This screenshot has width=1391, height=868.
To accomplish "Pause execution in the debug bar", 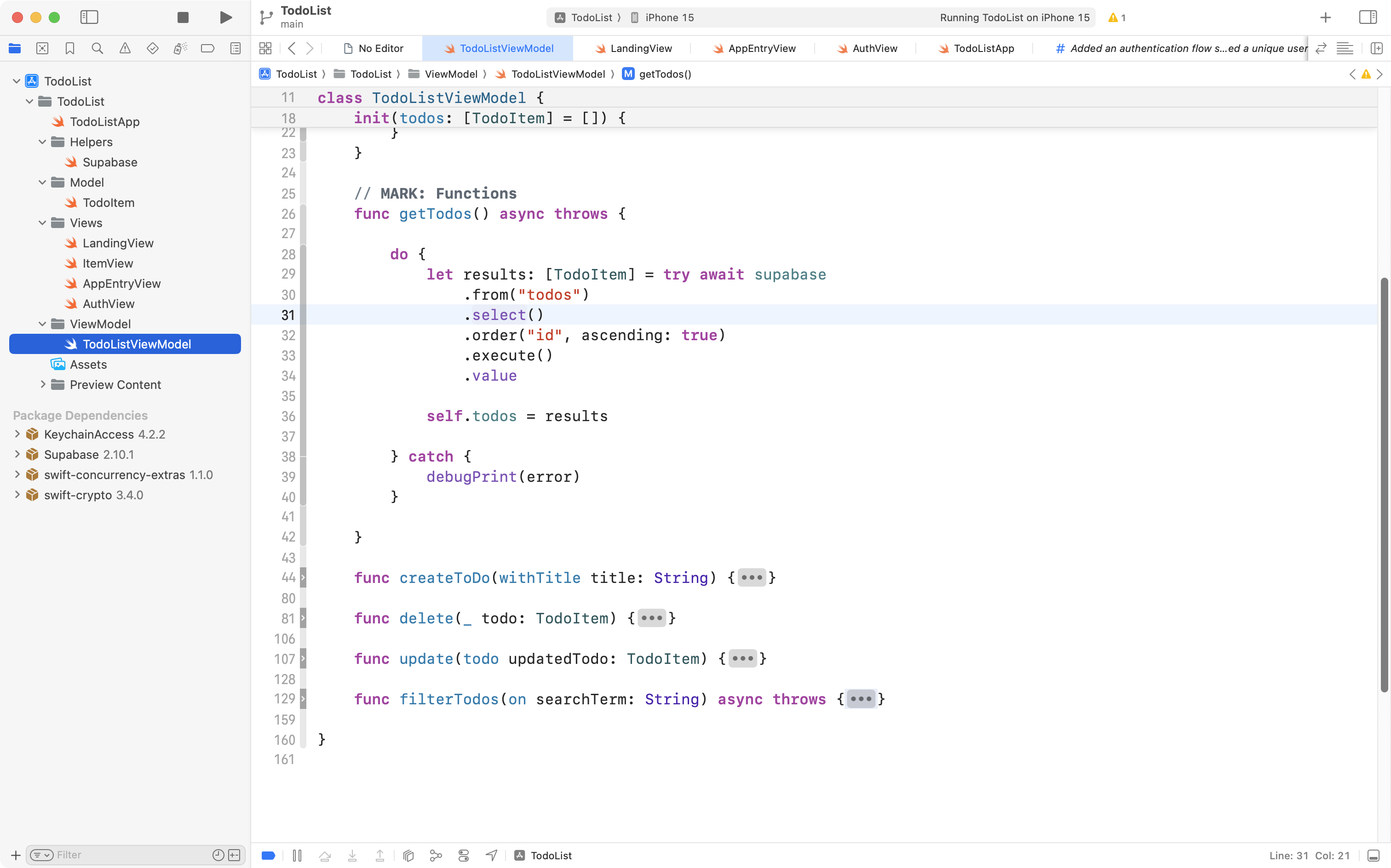I will point(297,856).
